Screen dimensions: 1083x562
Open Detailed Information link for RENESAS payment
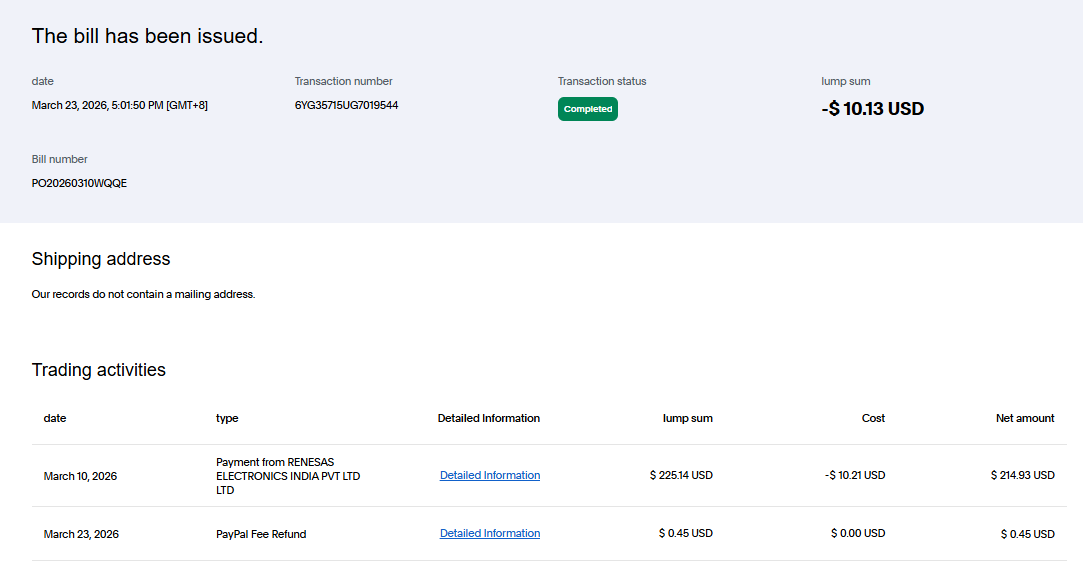(x=489, y=476)
